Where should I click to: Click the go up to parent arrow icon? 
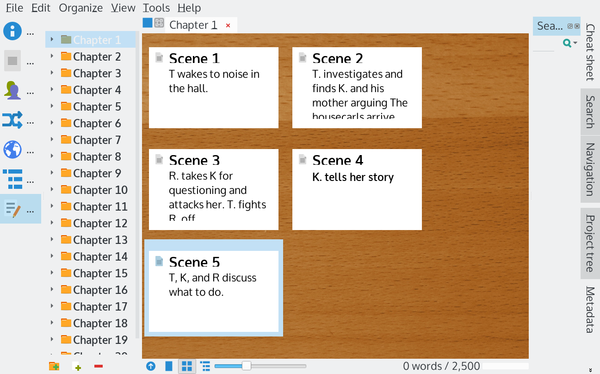(151, 366)
